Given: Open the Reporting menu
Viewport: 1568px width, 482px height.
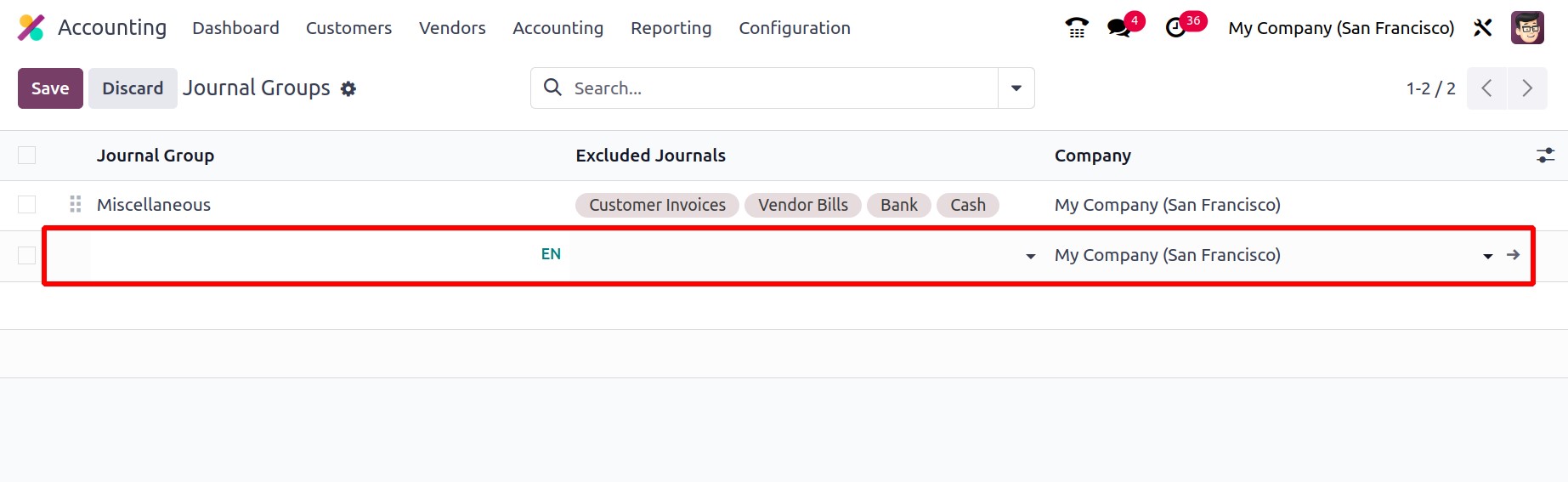Looking at the screenshot, I should tap(671, 28).
